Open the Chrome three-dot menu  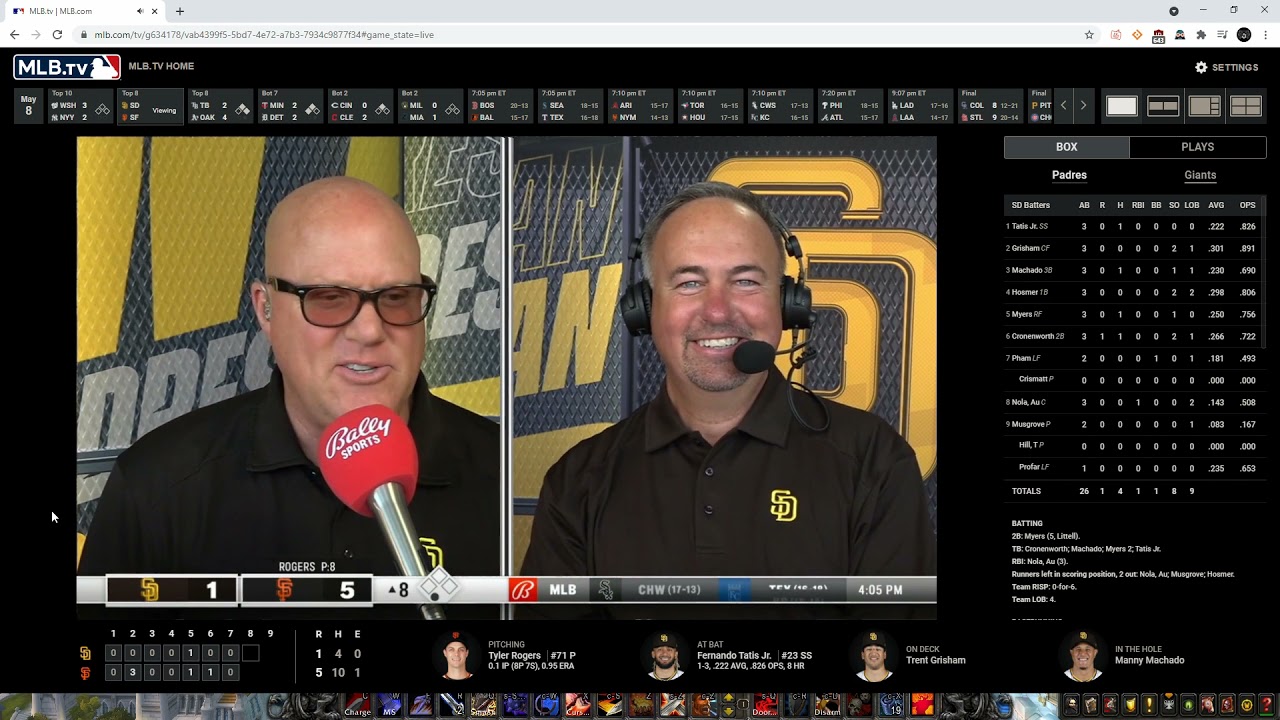1265,35
